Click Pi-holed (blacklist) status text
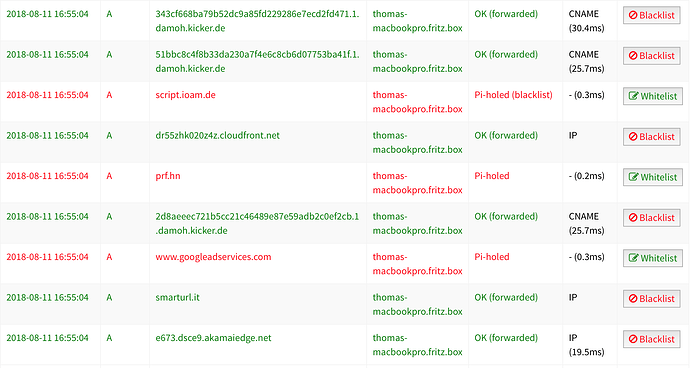The width and height of the screenshot is (690, 368). [513, 95]
